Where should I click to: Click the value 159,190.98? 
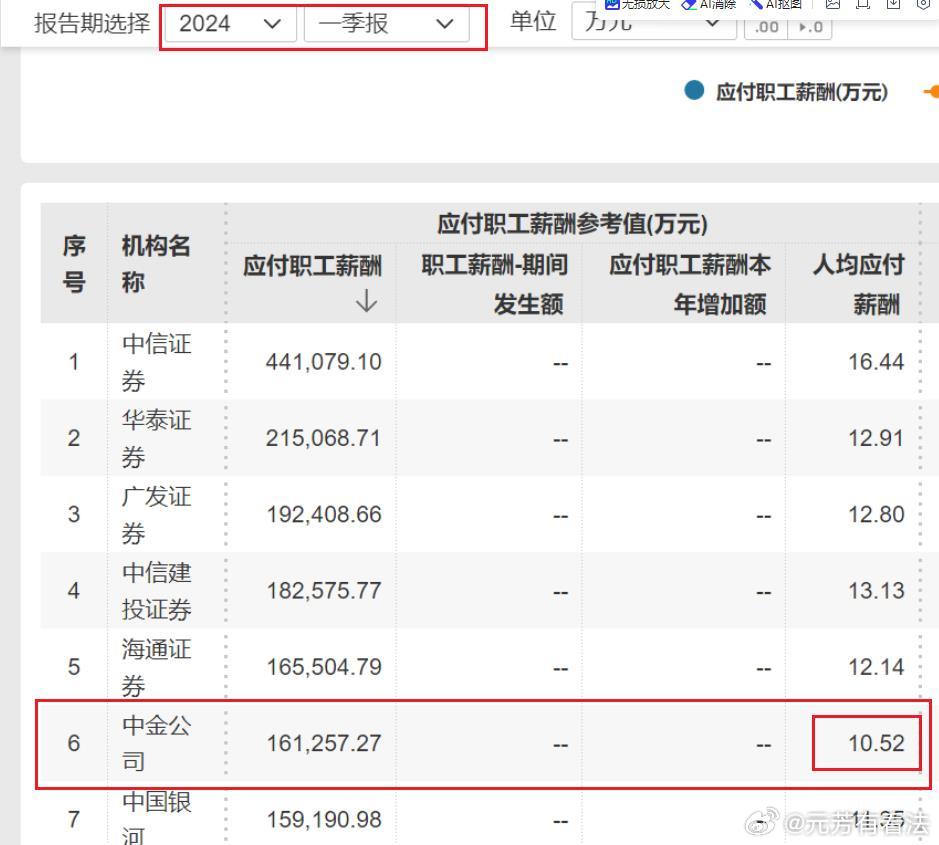click(323, 820)
